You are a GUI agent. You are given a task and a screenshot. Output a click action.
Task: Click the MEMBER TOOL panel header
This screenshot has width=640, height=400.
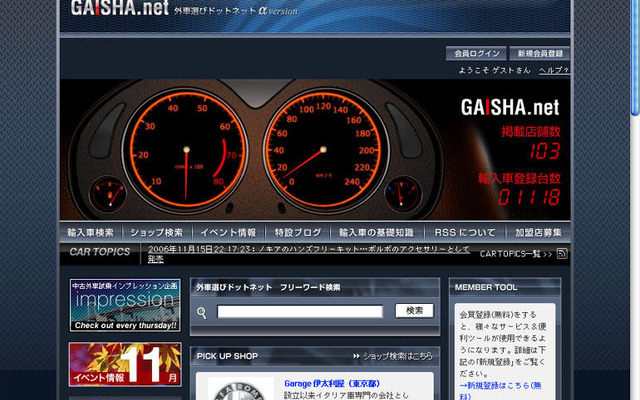tap(505, 287)
